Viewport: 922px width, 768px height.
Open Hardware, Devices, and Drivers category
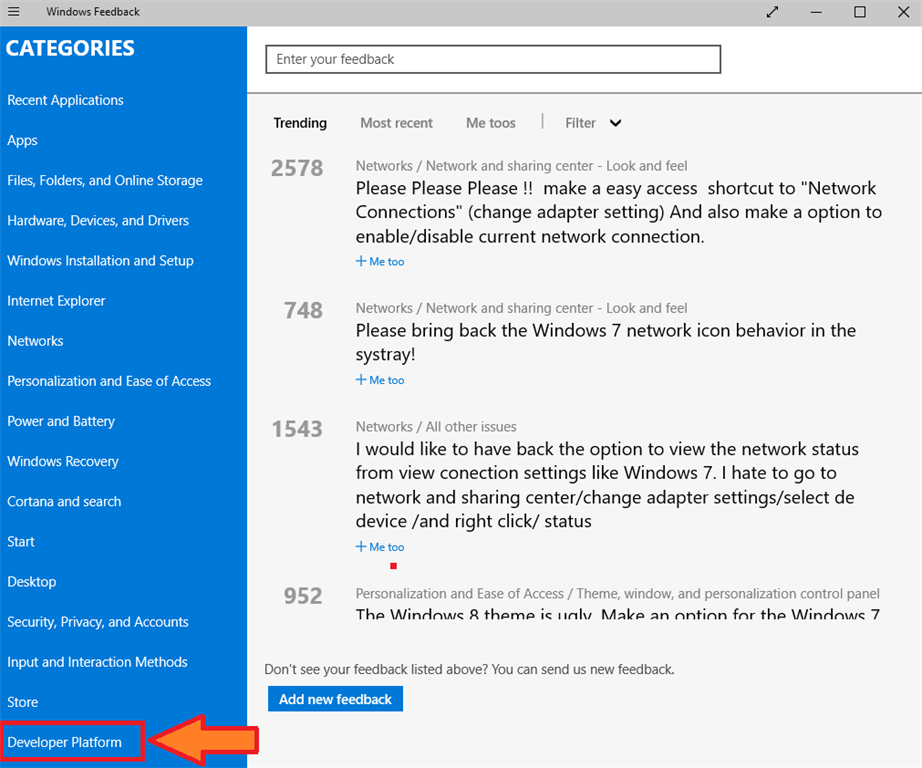click(98, 221)
